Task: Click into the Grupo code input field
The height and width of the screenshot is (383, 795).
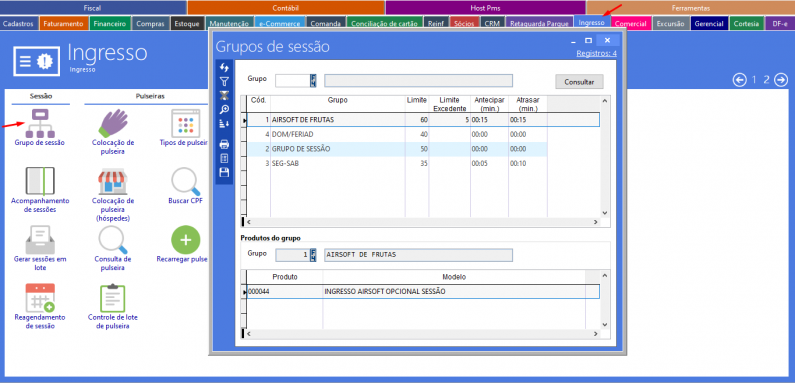Action: pos(293,81)
